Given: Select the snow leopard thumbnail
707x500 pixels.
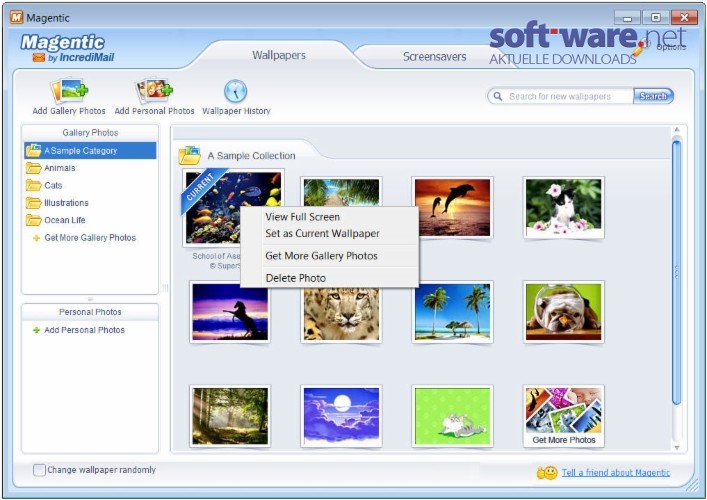Looking at the screenshot, I should pos(341,314).
